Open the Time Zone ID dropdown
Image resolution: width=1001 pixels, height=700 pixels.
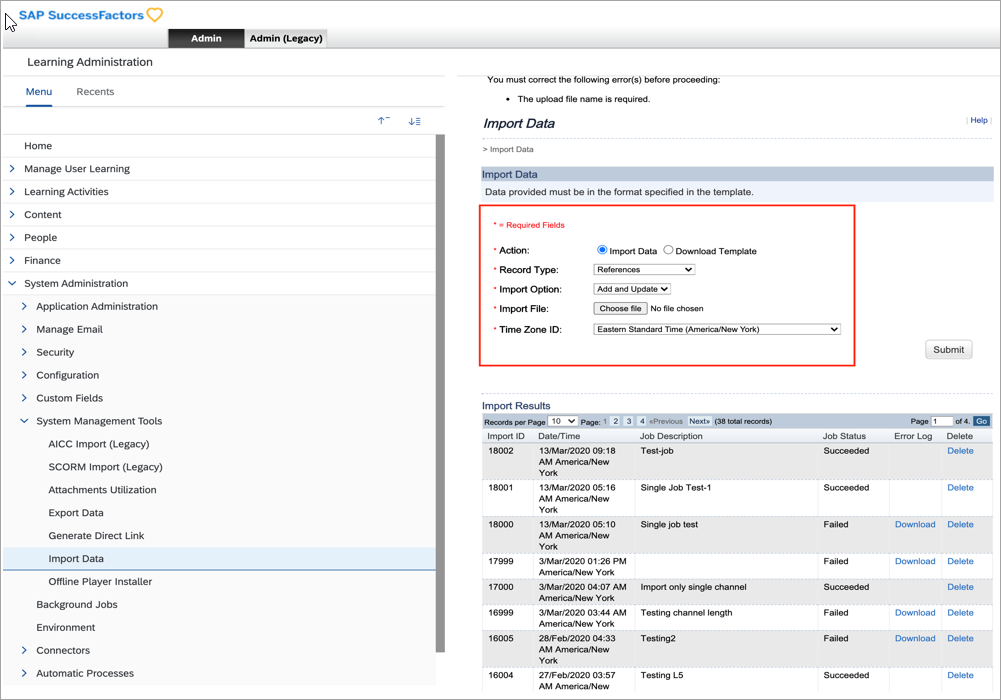(x=716, y=330)
